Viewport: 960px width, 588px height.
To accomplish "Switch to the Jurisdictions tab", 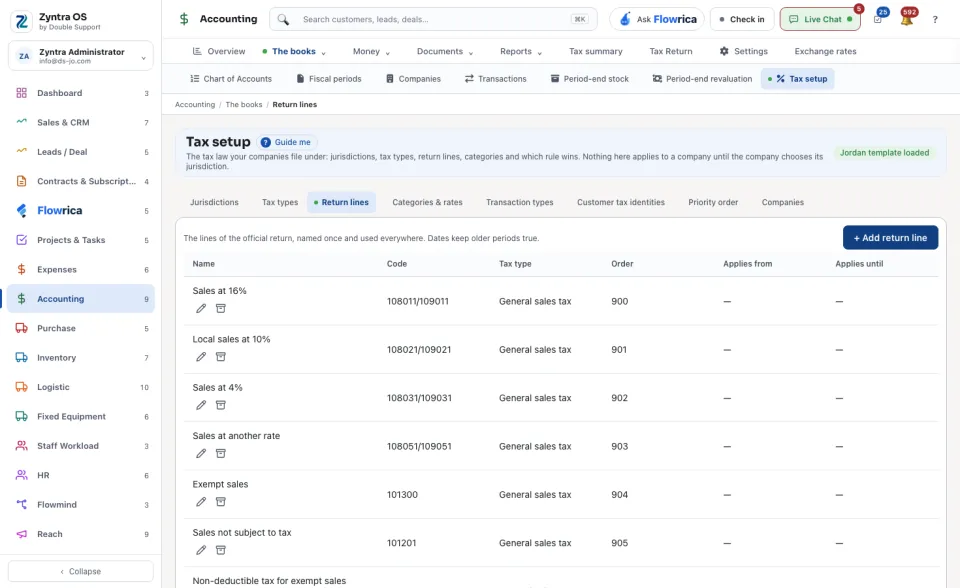I will pyautogui.click(x=214, y=202).
